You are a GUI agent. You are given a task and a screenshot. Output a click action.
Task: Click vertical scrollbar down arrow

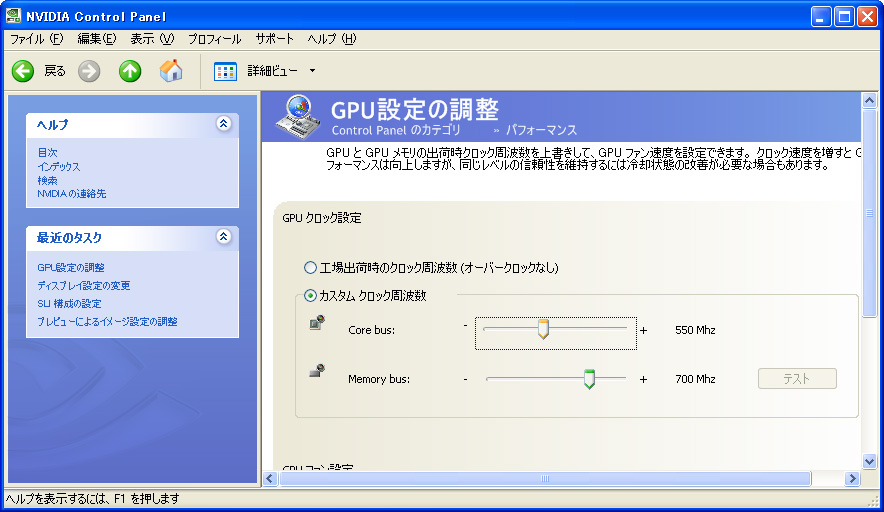869,461
